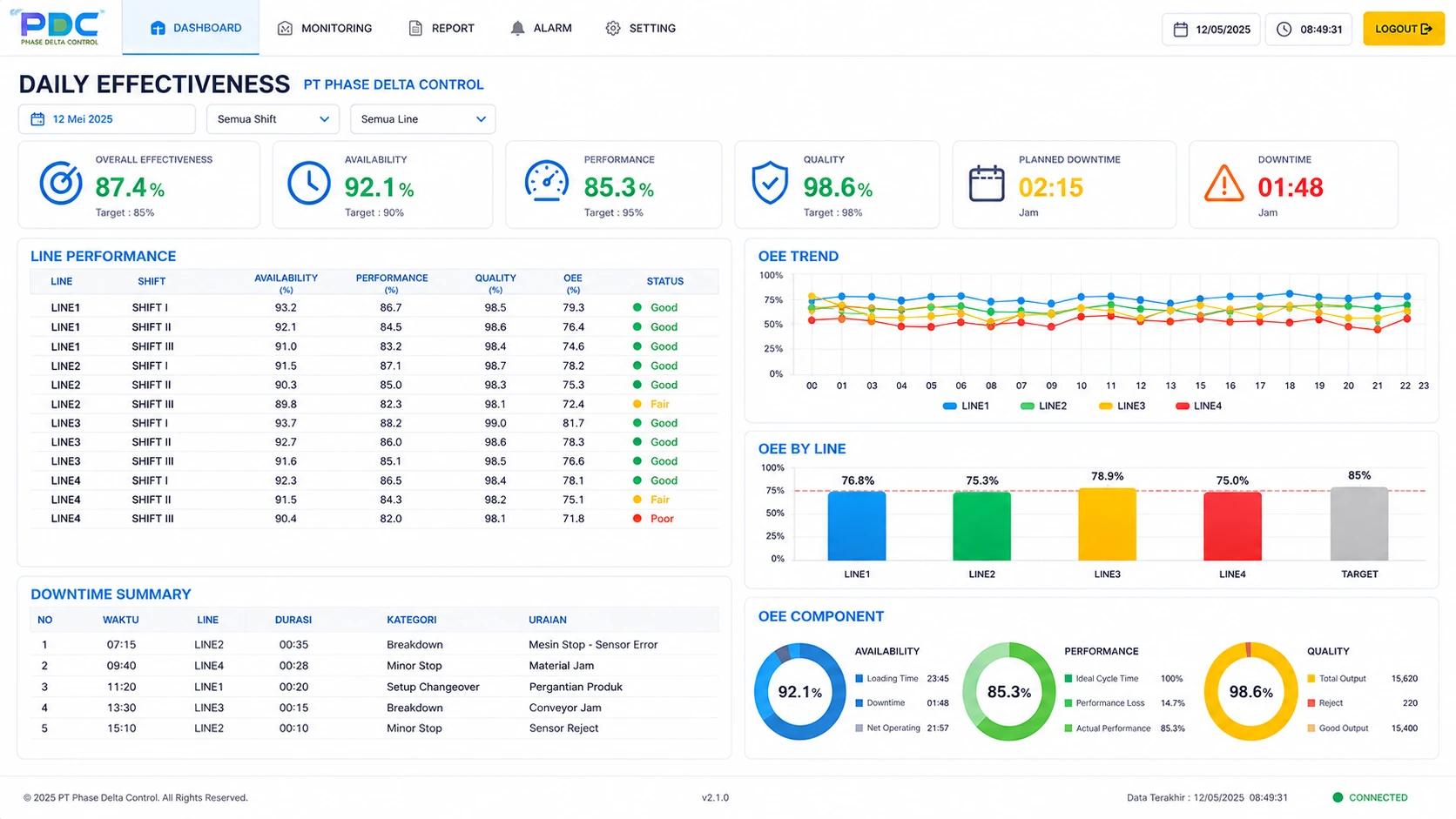Click the Setting gear icon

coord(613,29)
